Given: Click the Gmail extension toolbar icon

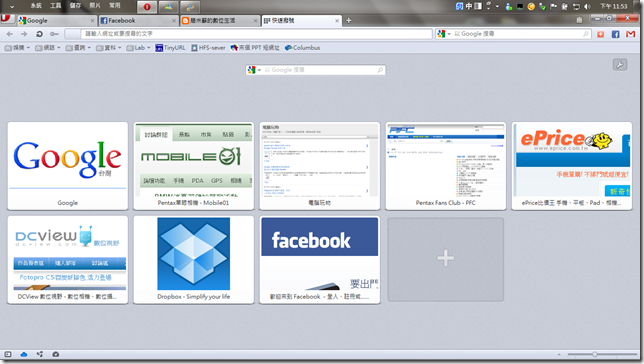Looking at the screenshot, I should tap(630, 34).
